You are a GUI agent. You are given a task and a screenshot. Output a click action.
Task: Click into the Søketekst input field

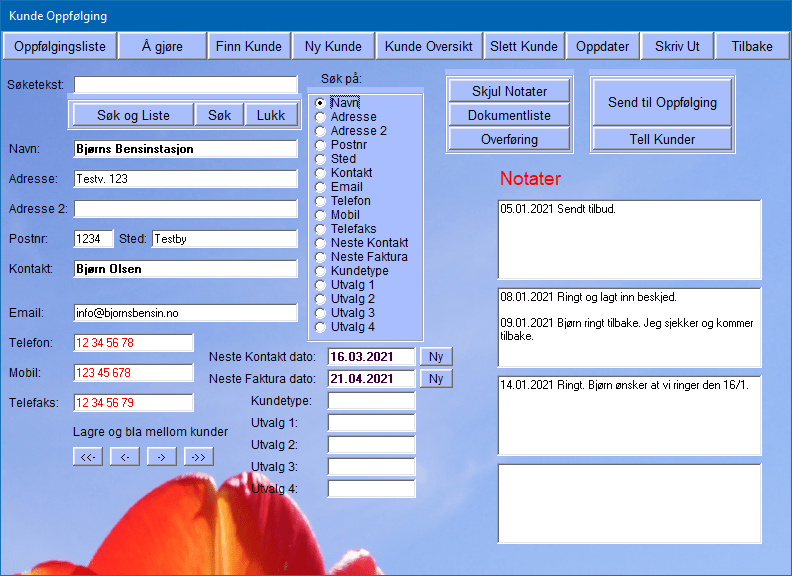185,85
